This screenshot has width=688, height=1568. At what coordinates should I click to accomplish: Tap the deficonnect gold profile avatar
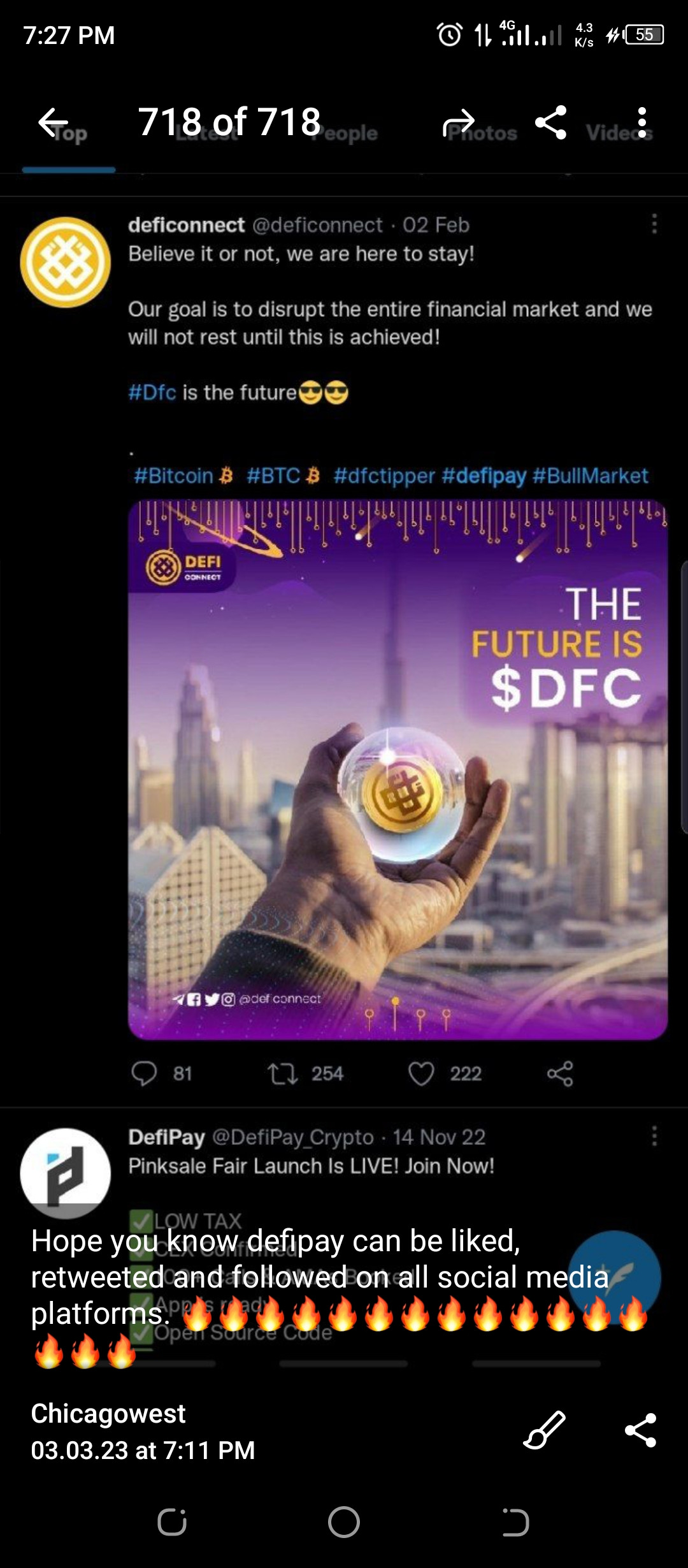coord(66,262)
